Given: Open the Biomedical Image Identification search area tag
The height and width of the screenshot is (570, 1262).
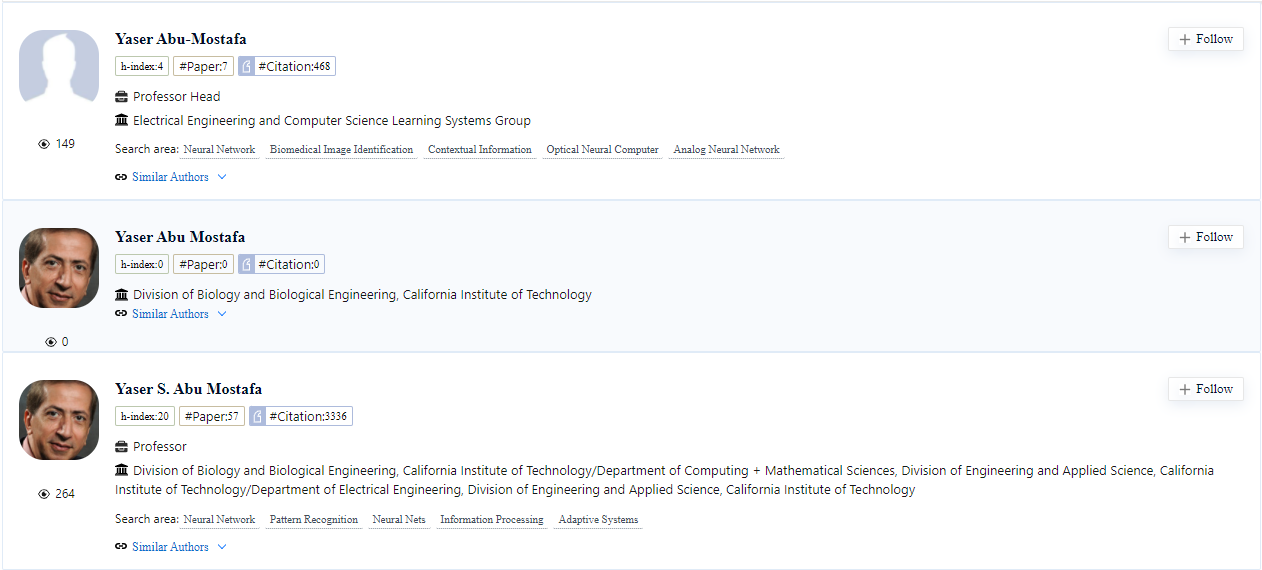Looking at the screenshot, I should click(342, 150).
